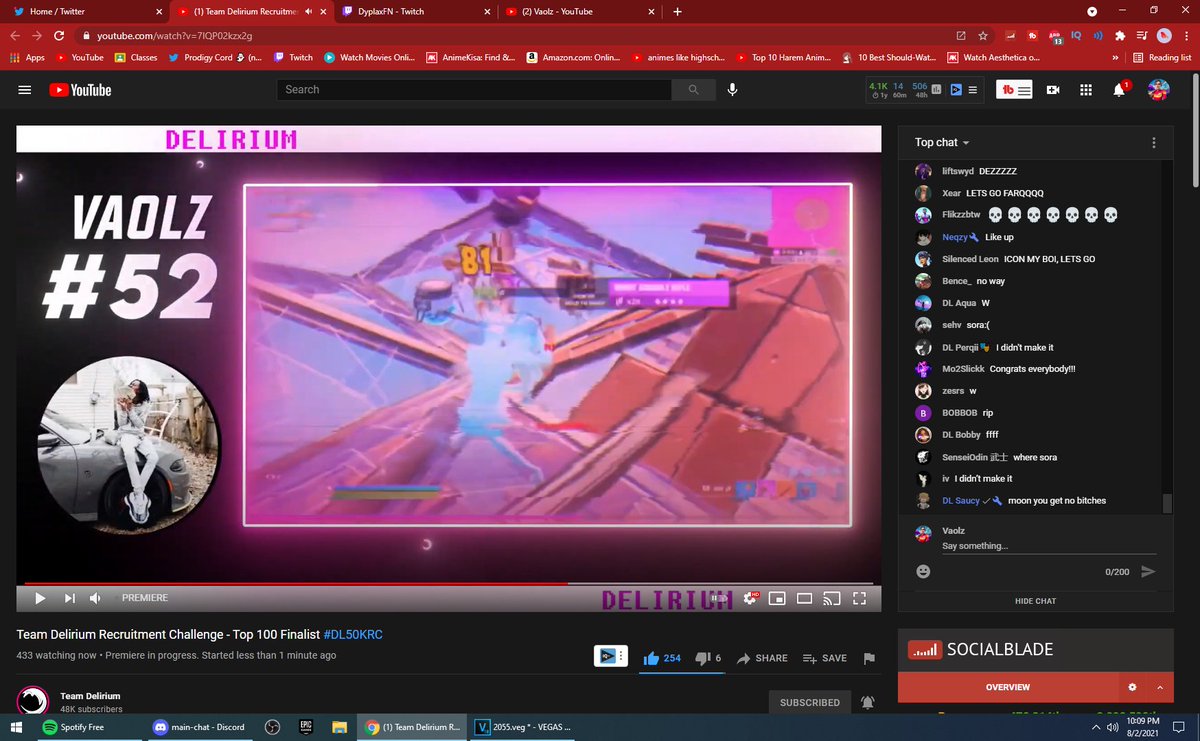Report the video via flag icon
Image resolution: width=1200 pixels, height=741 pixels.
pos(869,658)
